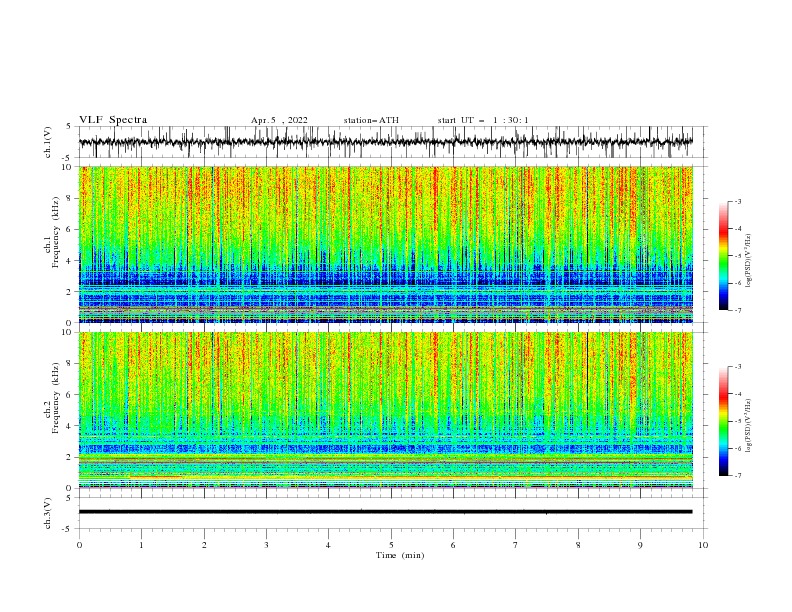This screenshot has height=612, width=792.
Task: Click tick label "4" on the Time axis
Action: (328, 545)
